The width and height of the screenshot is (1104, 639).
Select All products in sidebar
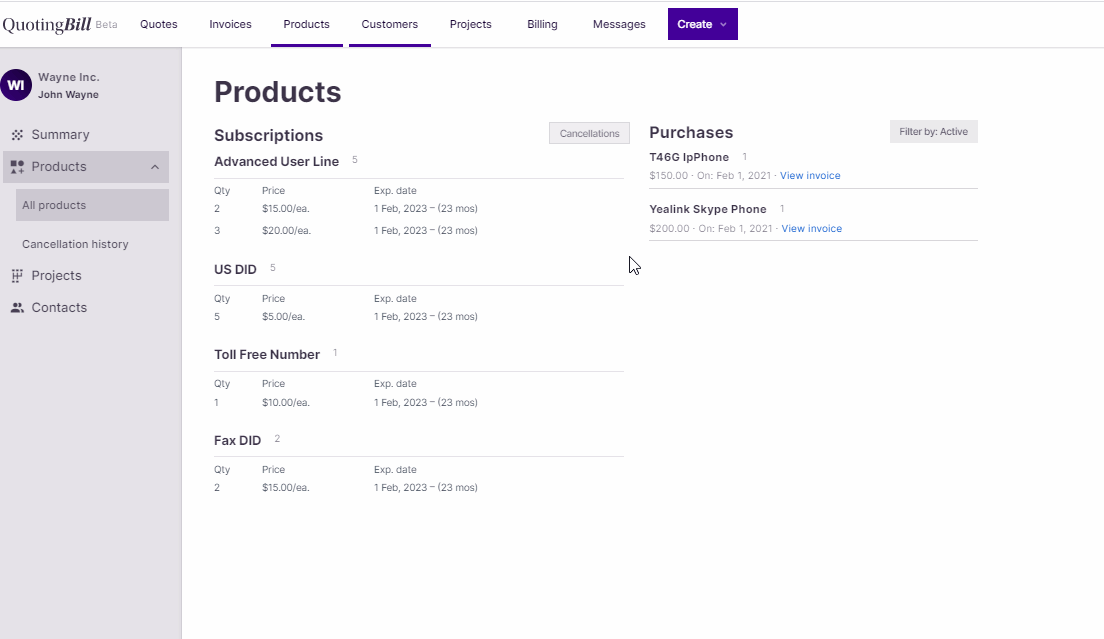[54, 205]
